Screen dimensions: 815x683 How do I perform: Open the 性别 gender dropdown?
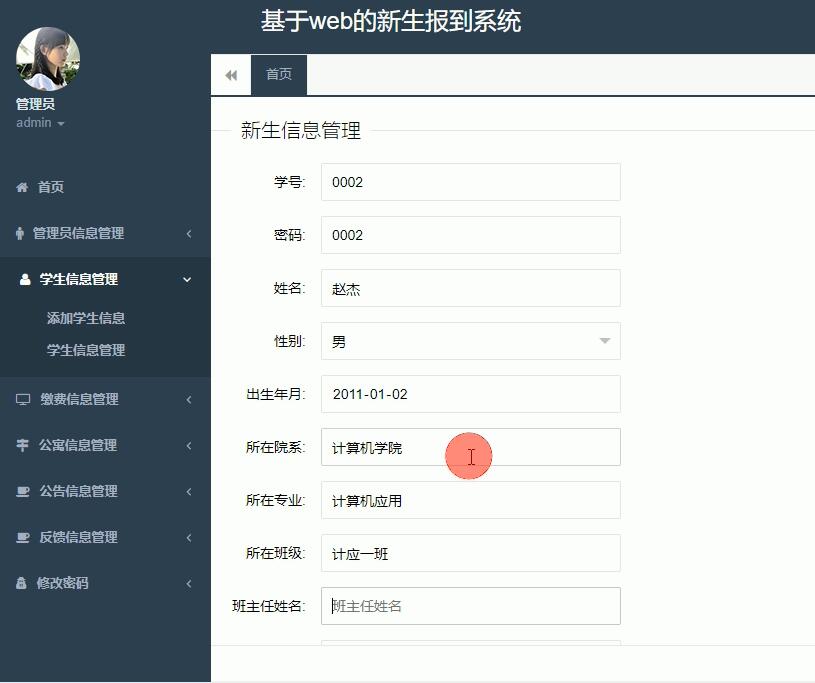point(604,341)
